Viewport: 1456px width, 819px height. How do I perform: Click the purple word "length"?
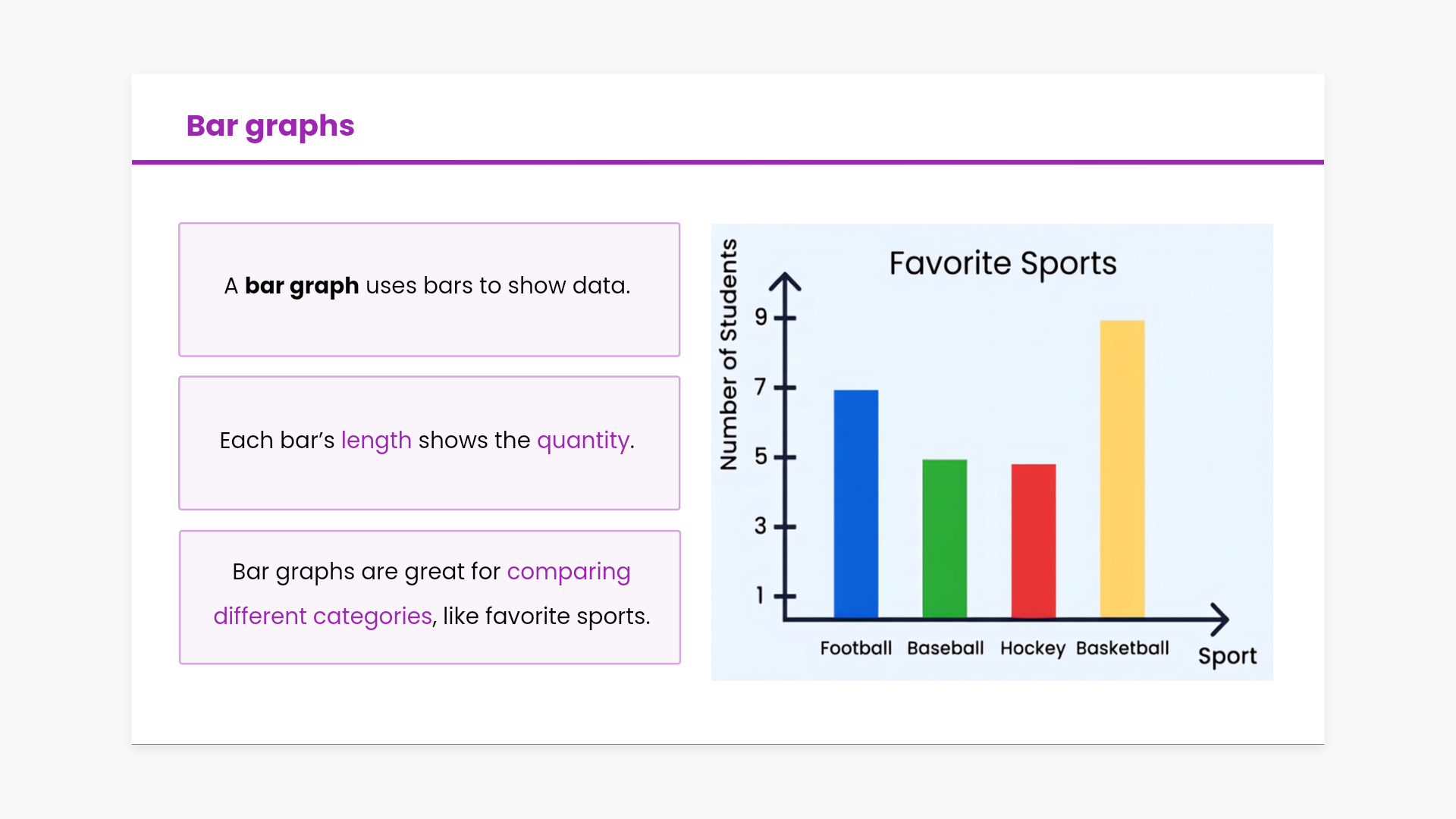tap(376, 441)
